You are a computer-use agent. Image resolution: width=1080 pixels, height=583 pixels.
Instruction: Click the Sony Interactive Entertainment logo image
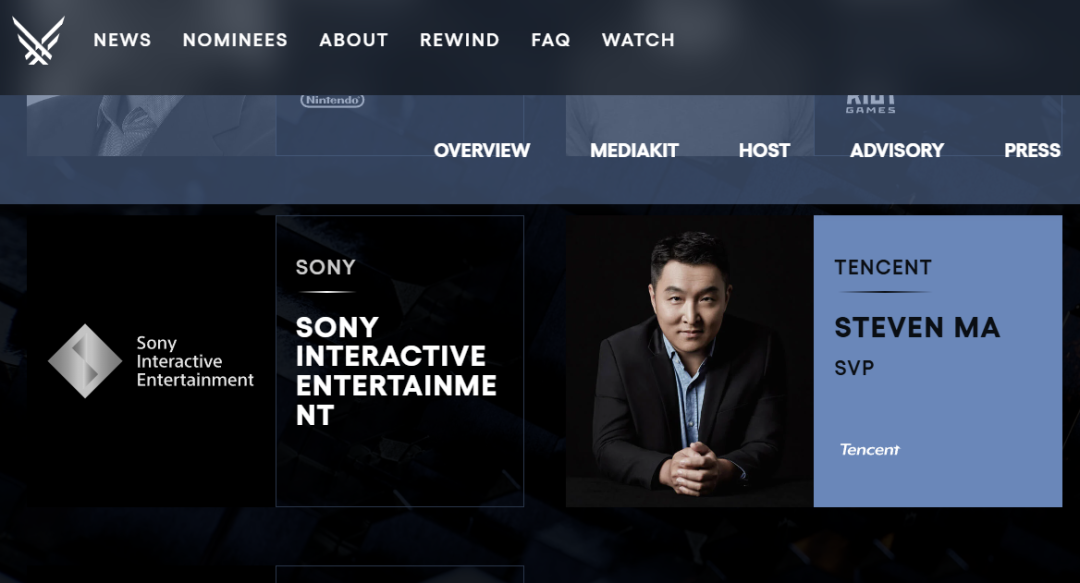(x=151, y=361)
